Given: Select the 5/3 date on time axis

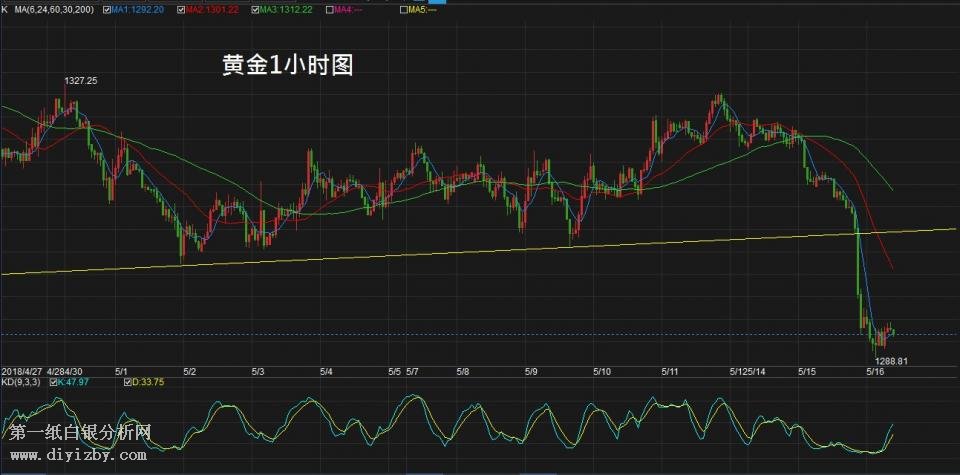Looking at the screenshot, I should point(258,371).
